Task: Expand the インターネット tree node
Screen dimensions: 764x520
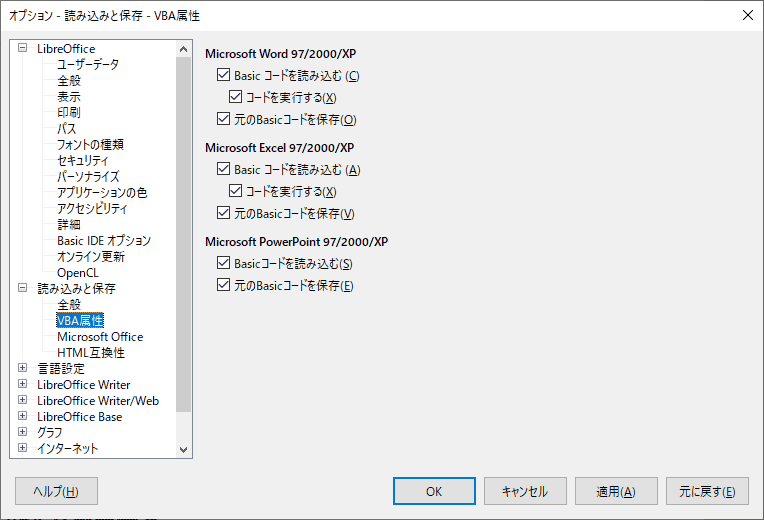Action: [22, 447]
